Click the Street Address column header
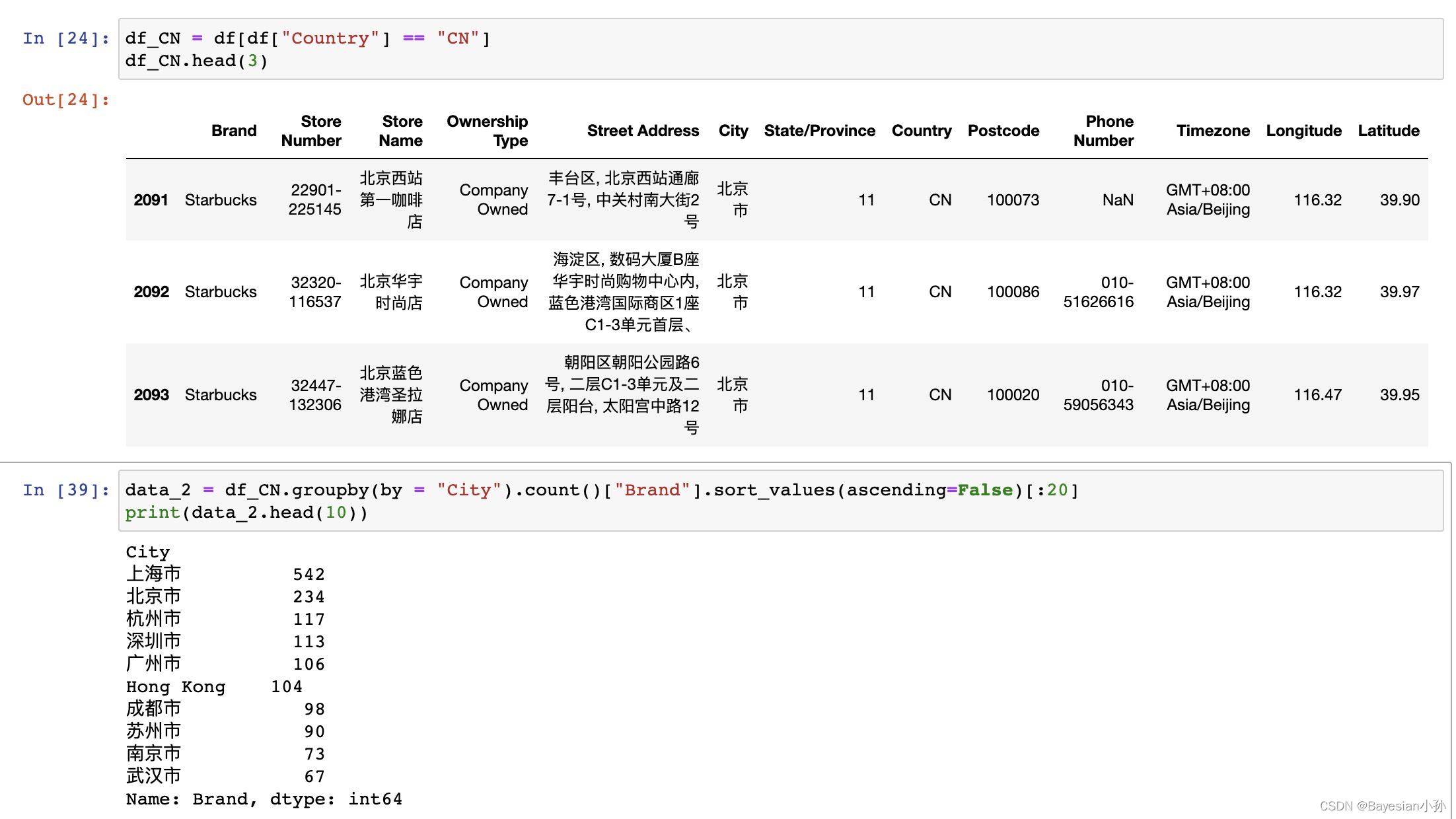The height and width of the screenshot is (819, 1456). click(x=643, y=131)
